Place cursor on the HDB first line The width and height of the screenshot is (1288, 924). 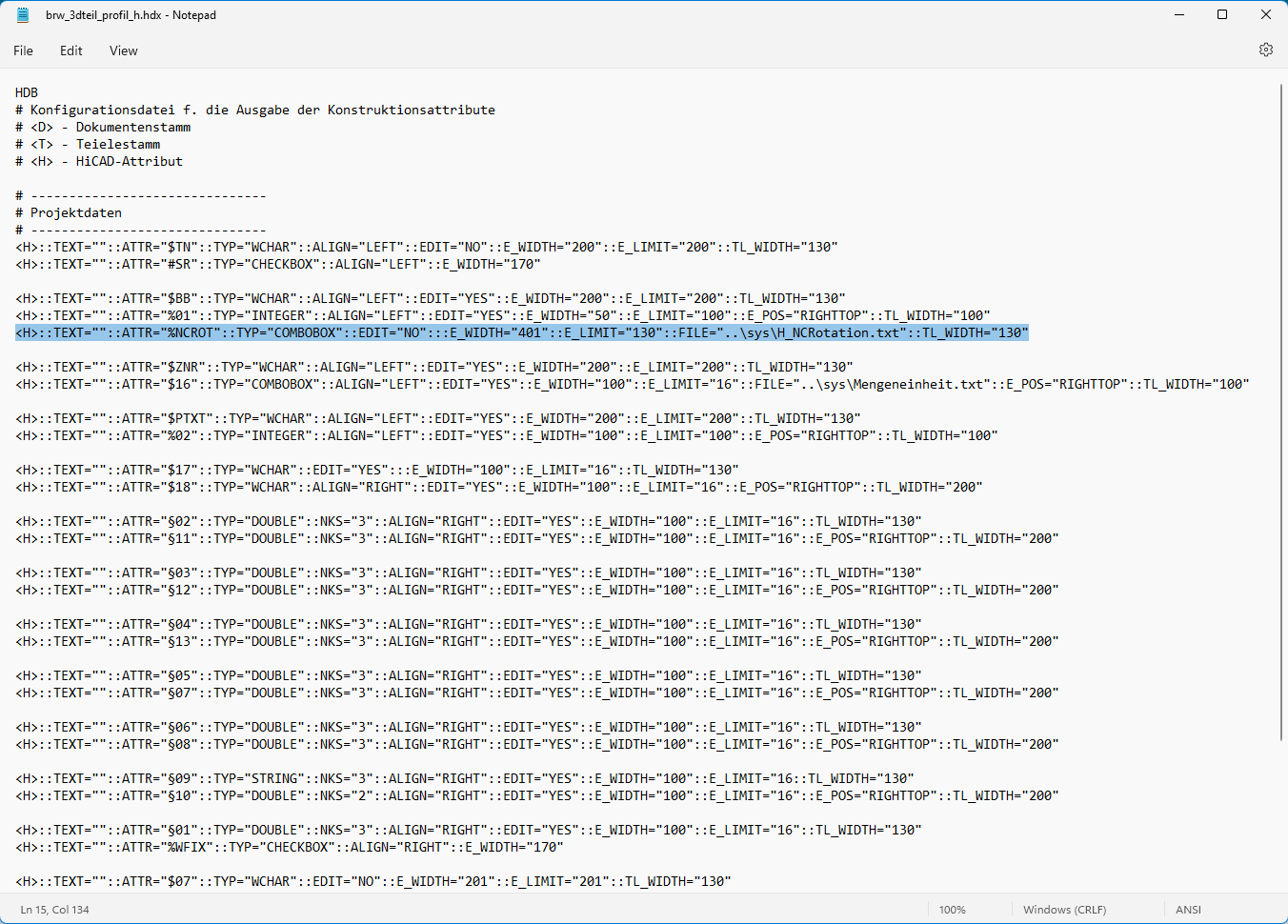[27, 92]
